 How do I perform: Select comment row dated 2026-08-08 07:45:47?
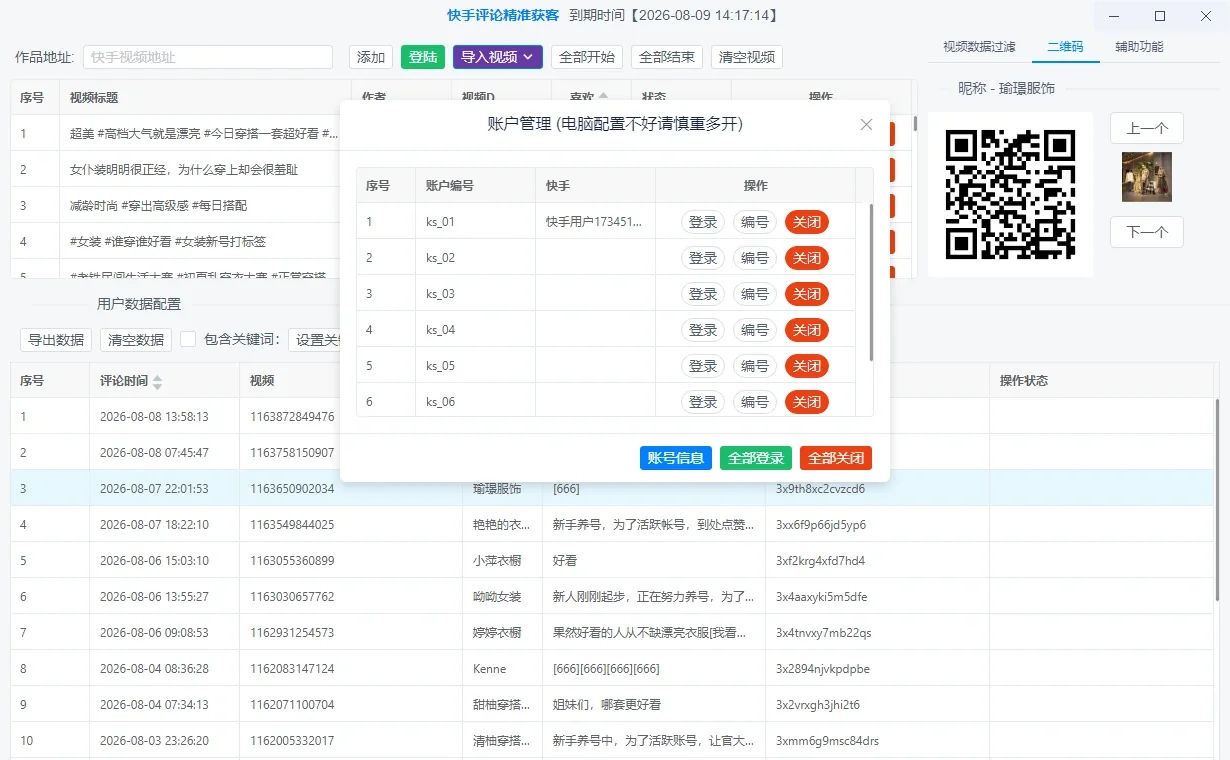(612, 452)
